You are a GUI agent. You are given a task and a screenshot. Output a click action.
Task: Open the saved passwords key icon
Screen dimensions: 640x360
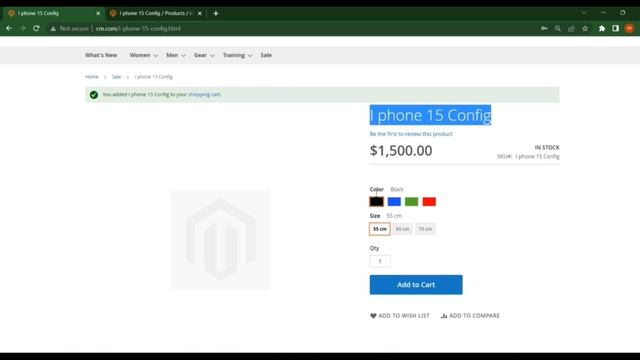[x=544, y=29]
